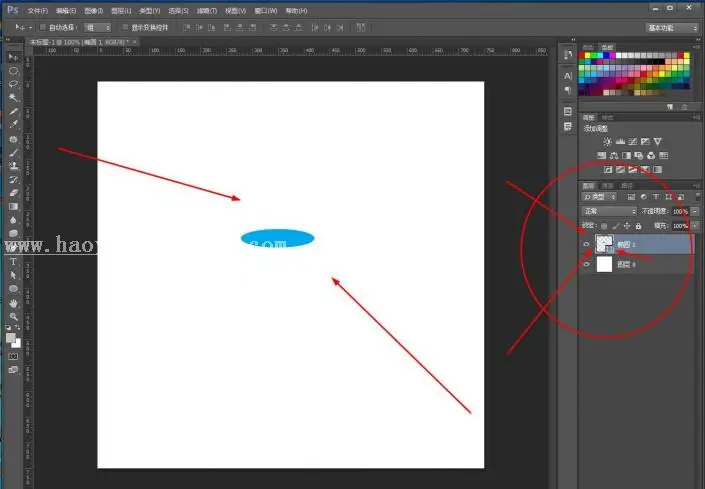
Task: Open the 视图(V) menu
Action: click(x=235, y=10)
